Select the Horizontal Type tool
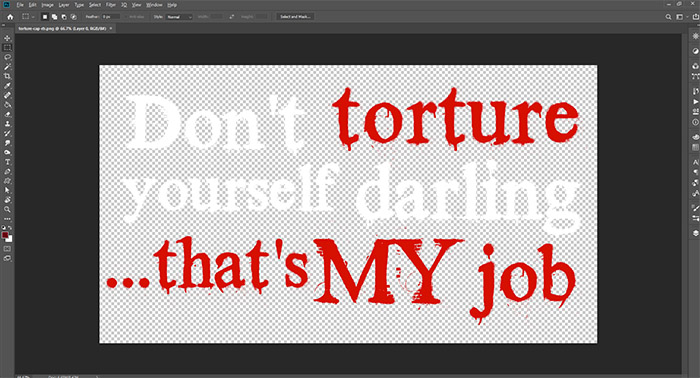Screen dimensions: 700x378 click(7, 162)
